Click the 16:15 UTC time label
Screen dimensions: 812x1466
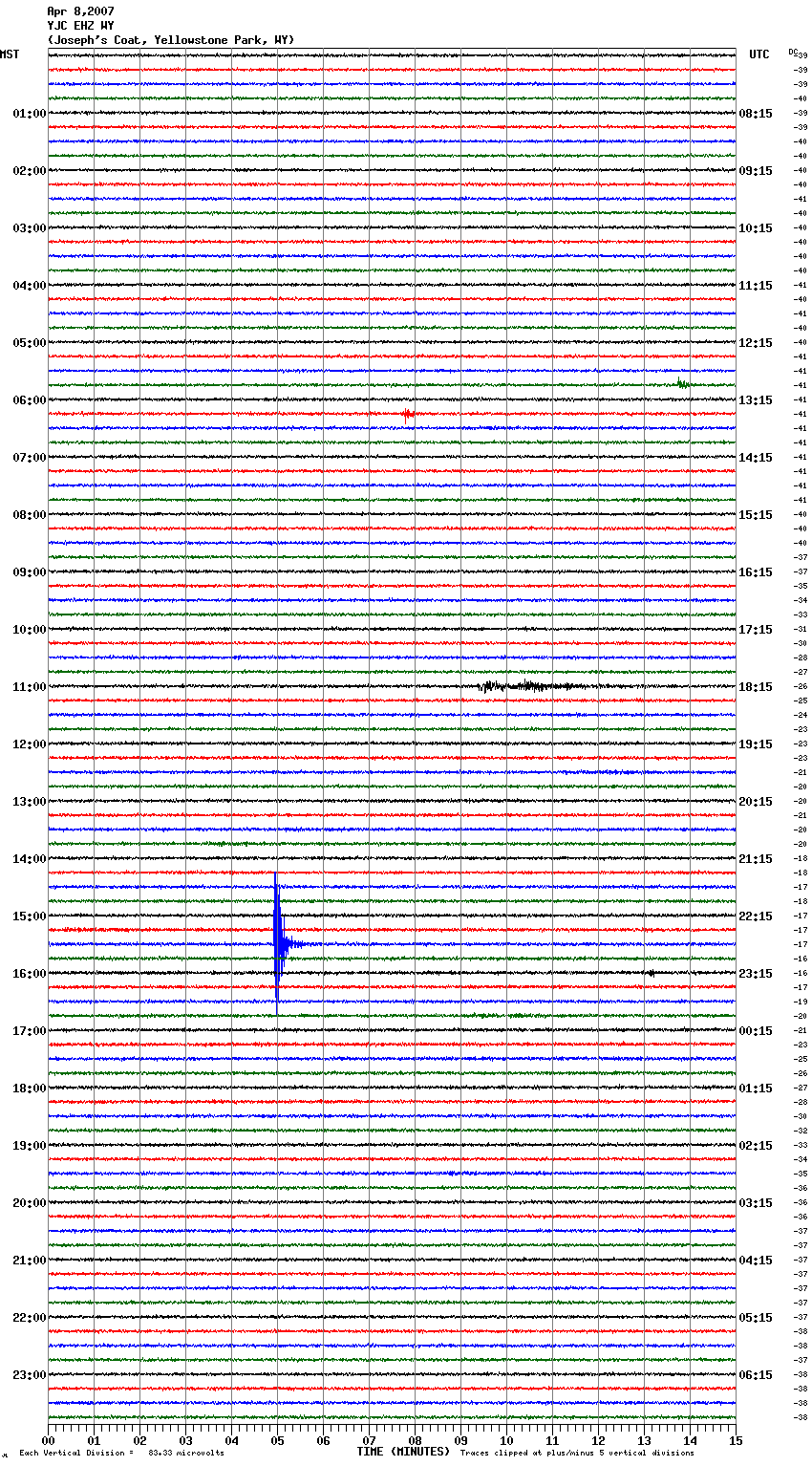click(756, 572)
